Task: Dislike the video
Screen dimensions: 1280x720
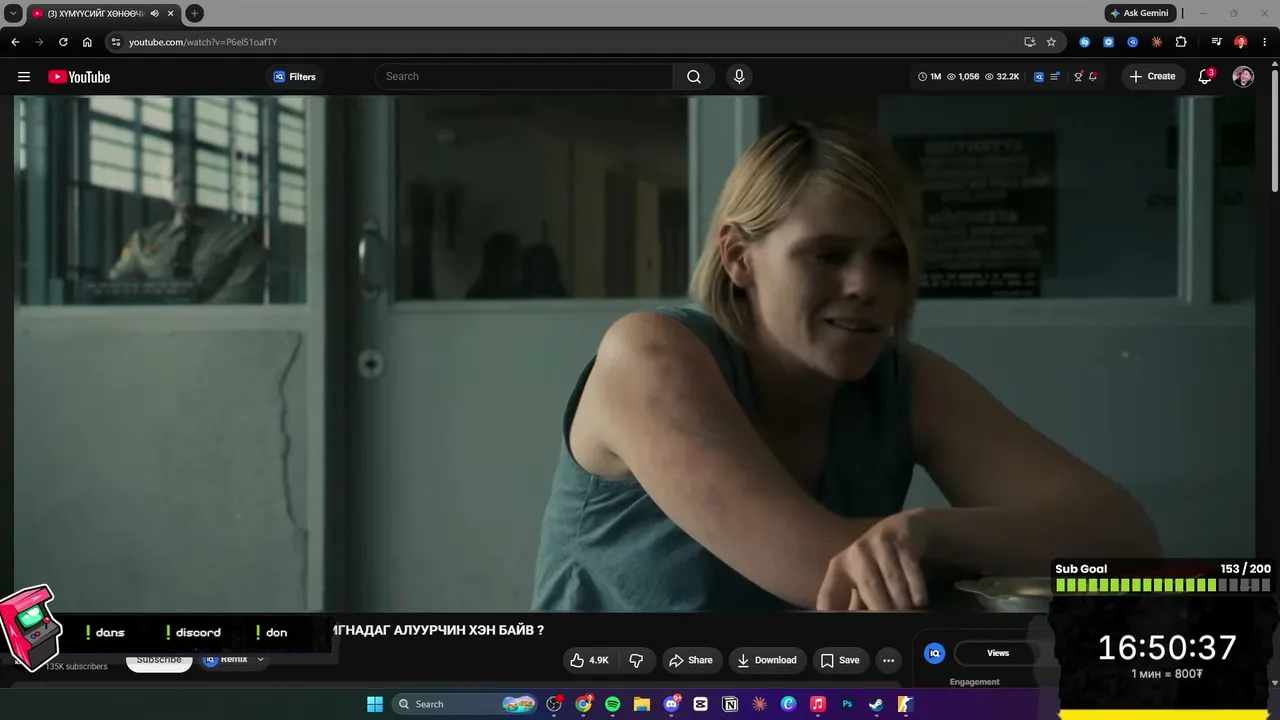Action: pyautogui.click(x=636, y=660)
